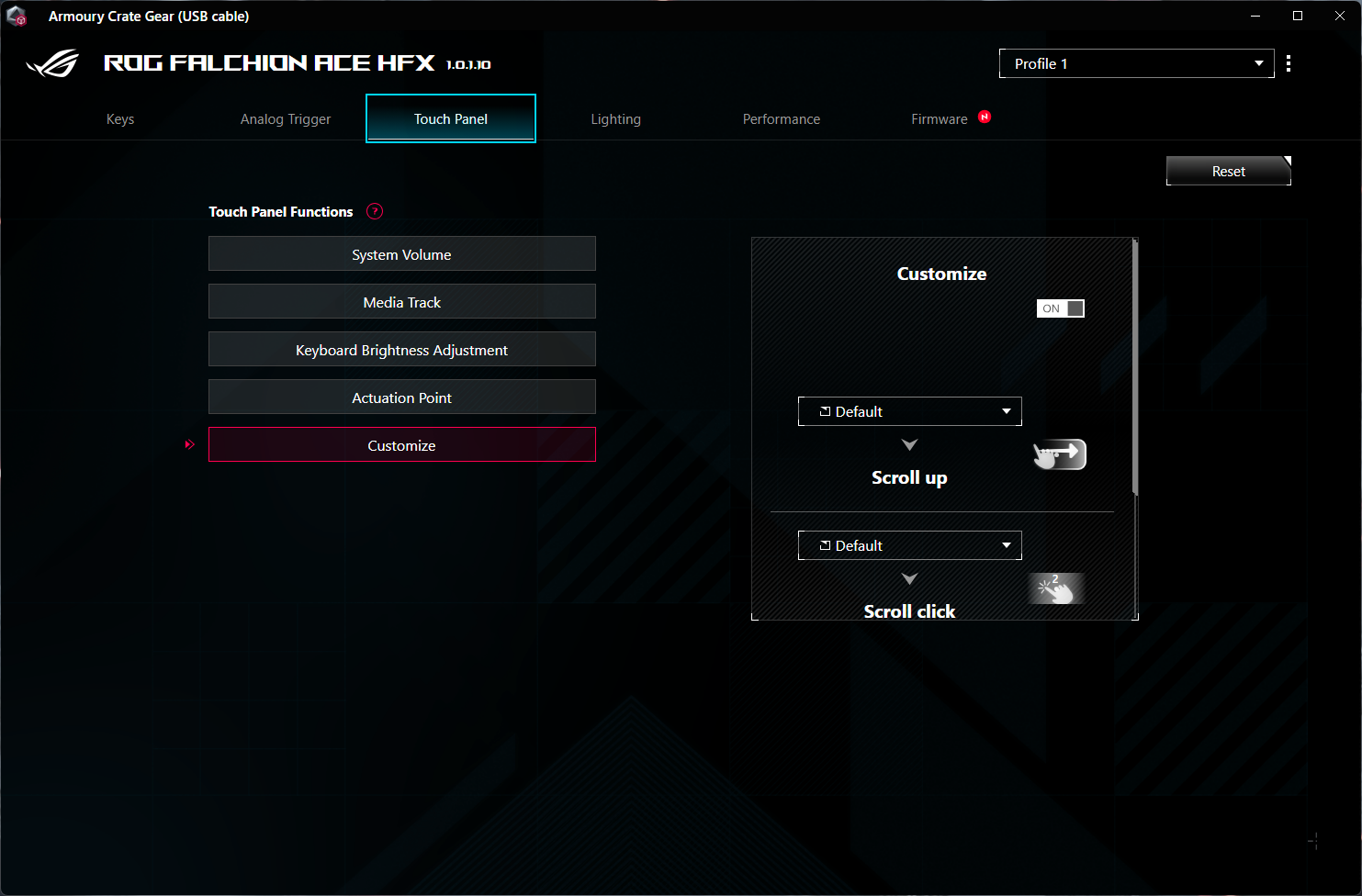Click the Customize panel heading
Image resolution: width=1362 pixels, height=896 pixels.
tap(941, 274)
